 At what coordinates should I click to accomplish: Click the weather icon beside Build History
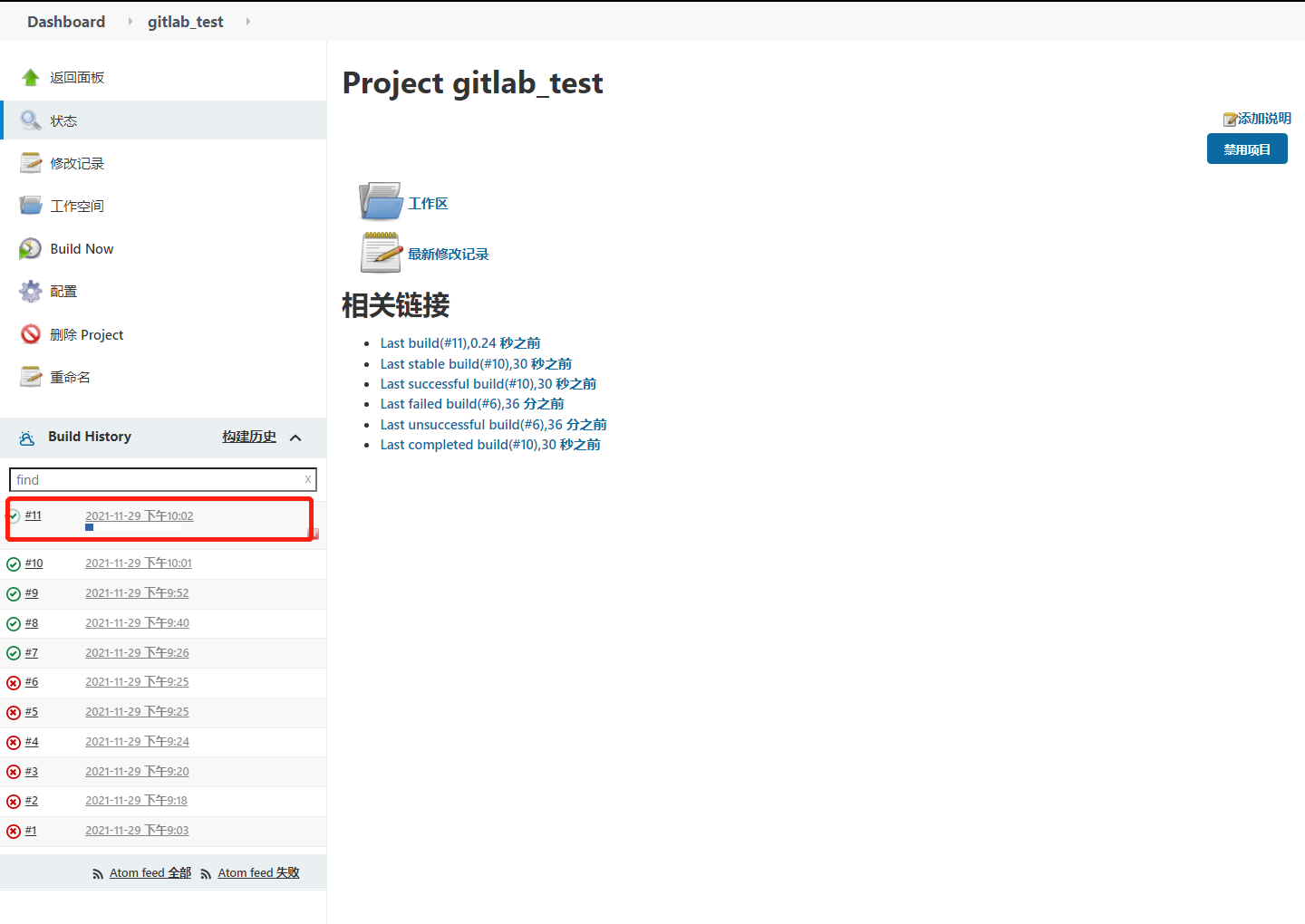pos(27,438)
